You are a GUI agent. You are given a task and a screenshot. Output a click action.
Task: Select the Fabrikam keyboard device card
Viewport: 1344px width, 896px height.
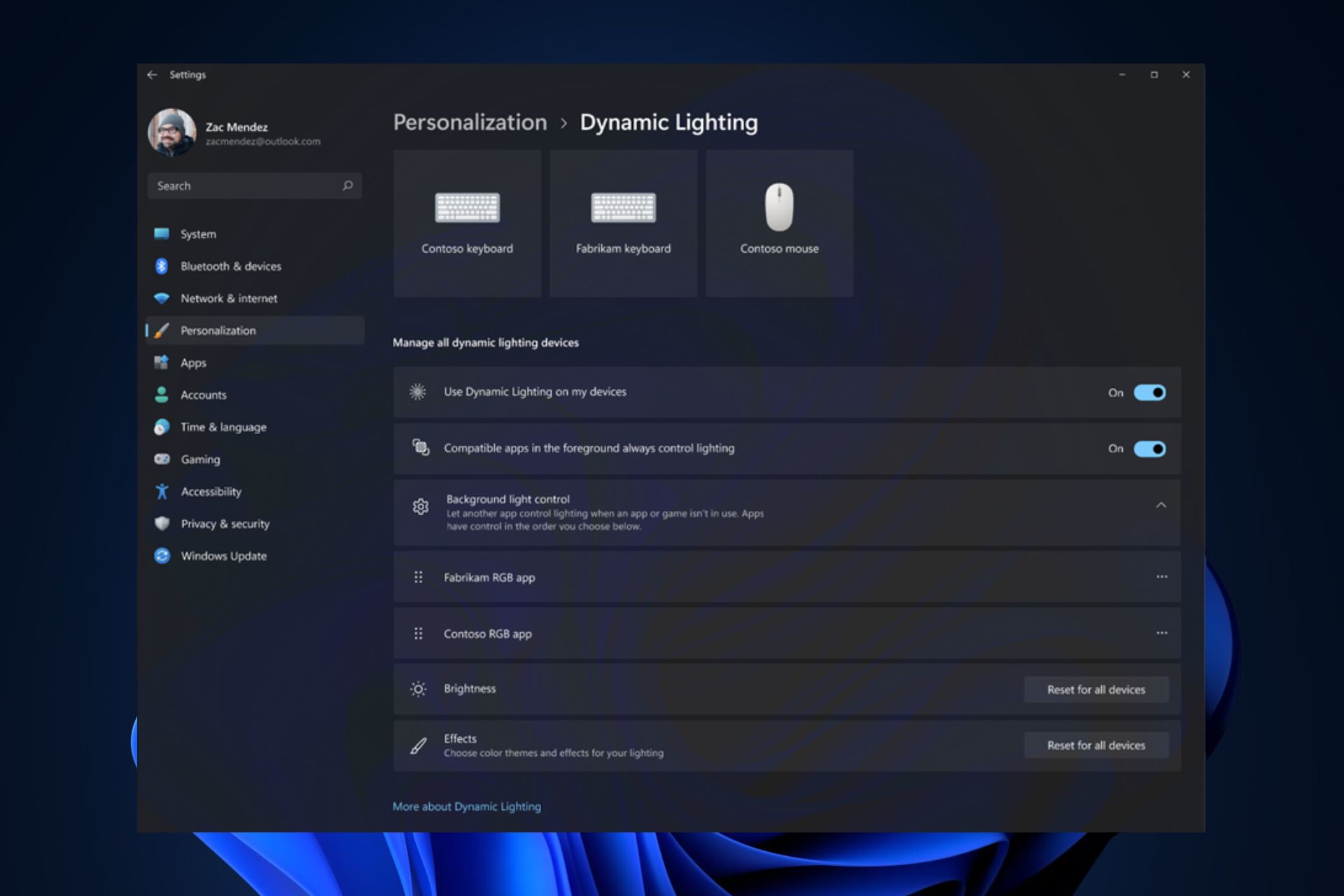click(x=623, y=223)
